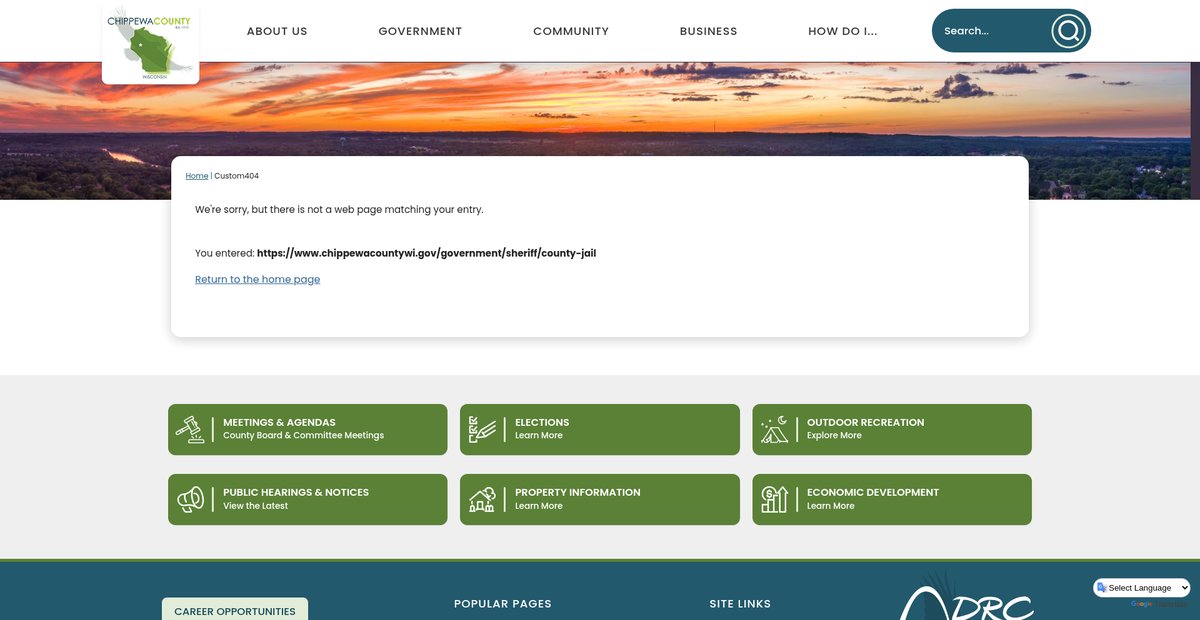
Task: Click the Home breadcrumb link
Action: pyautogui.click(x=197, y=176)
